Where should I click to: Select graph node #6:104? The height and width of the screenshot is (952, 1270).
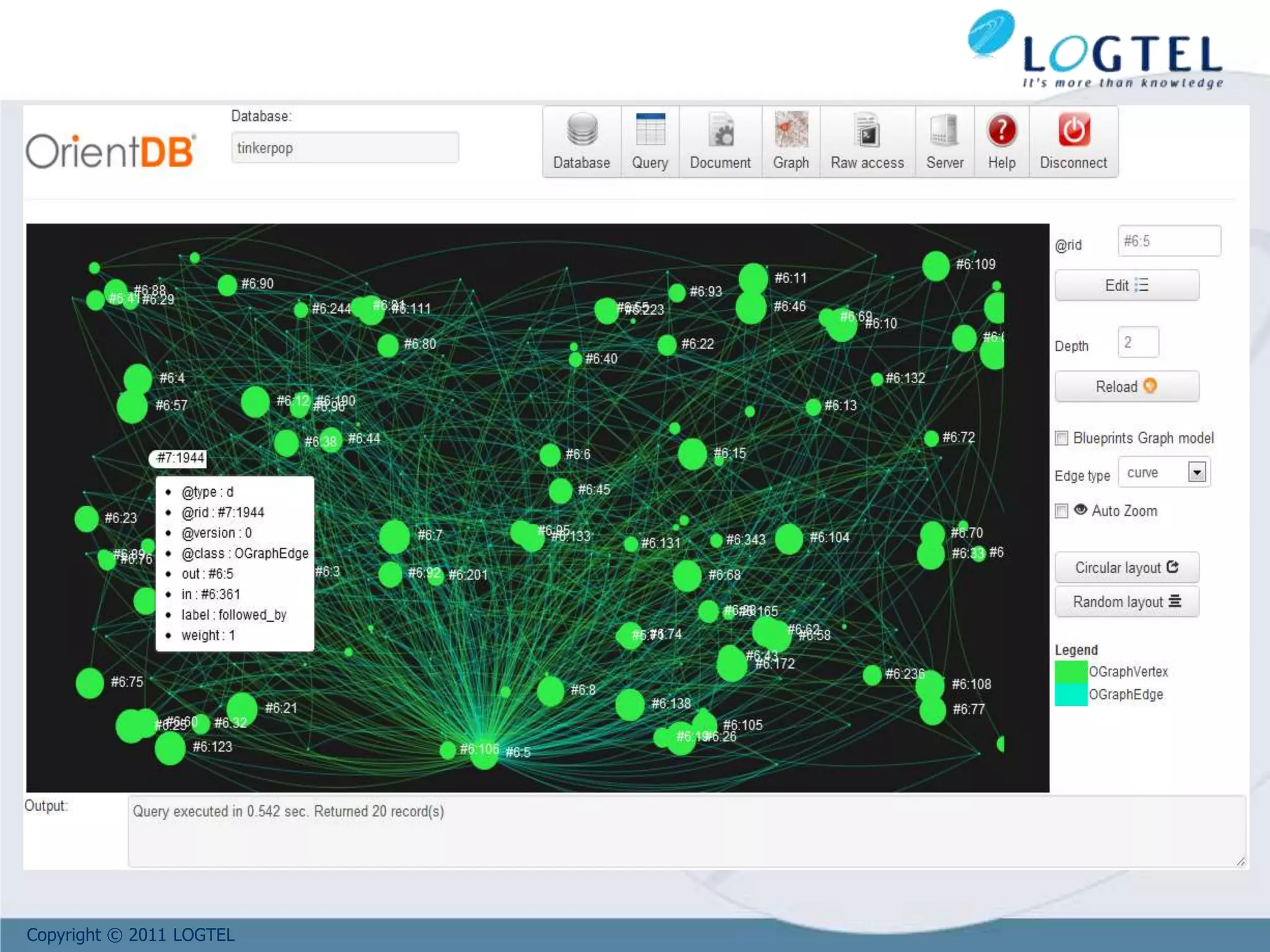coord(789,539)
